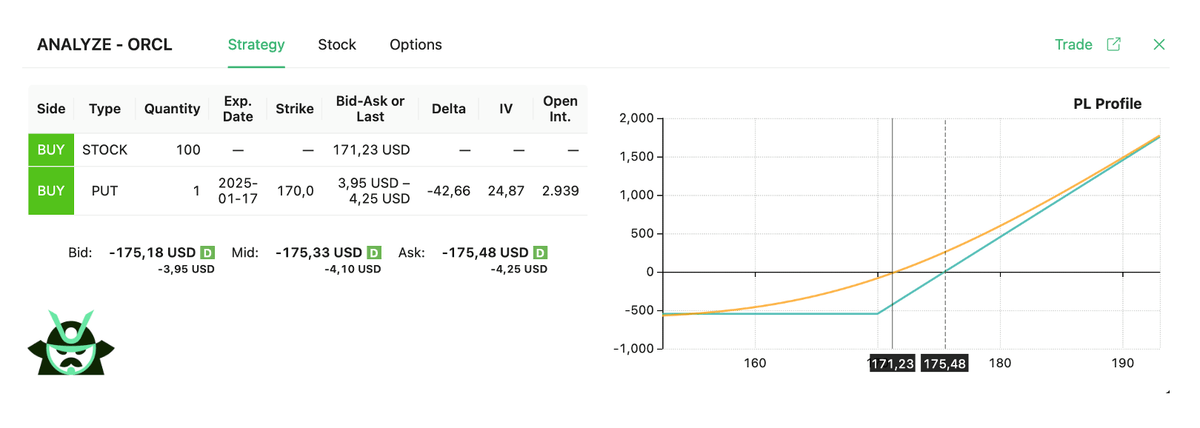
Task: Click the Trade link
Action: coord(1073,45)
